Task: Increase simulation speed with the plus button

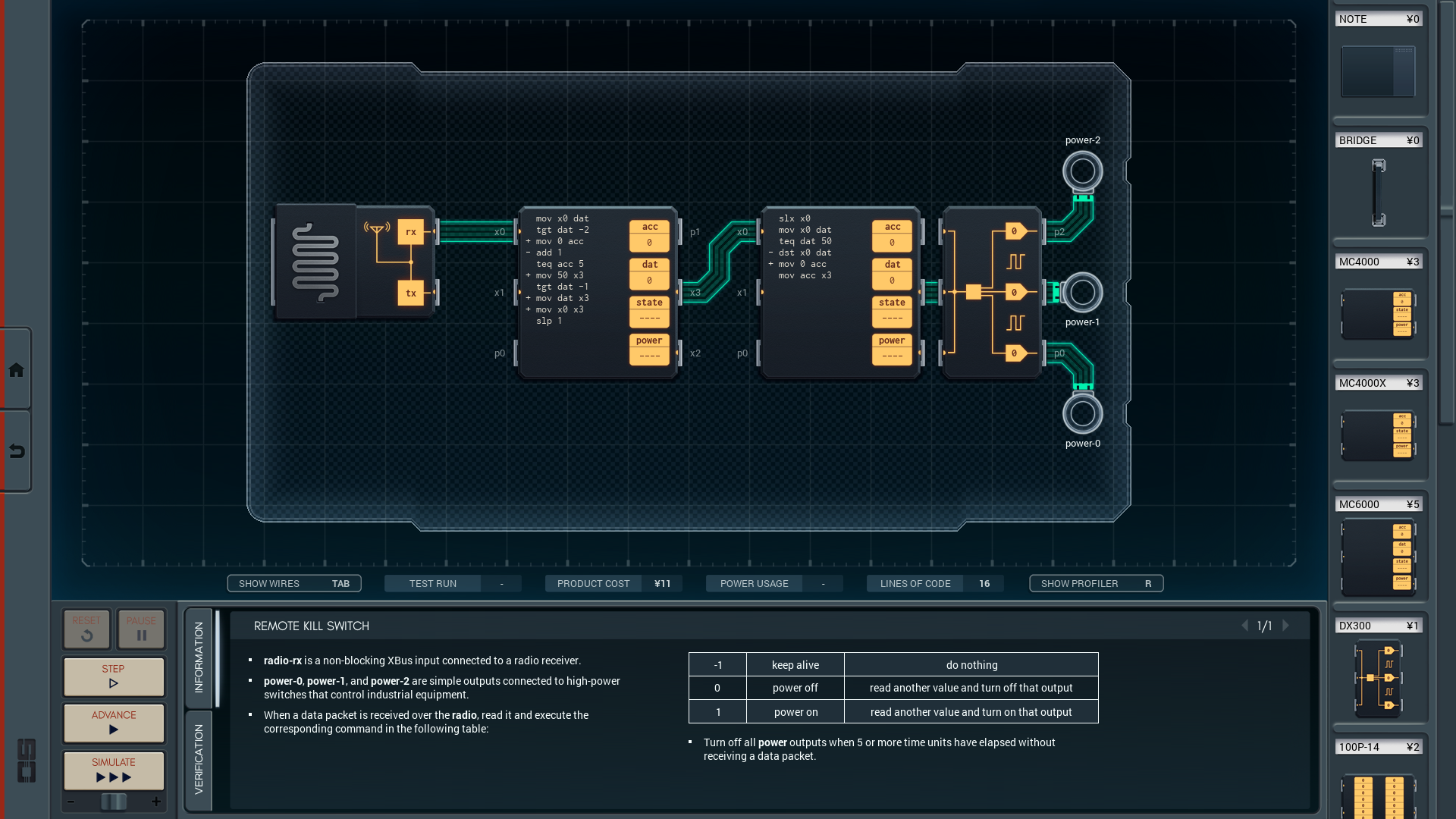Action: pos(156,802)
